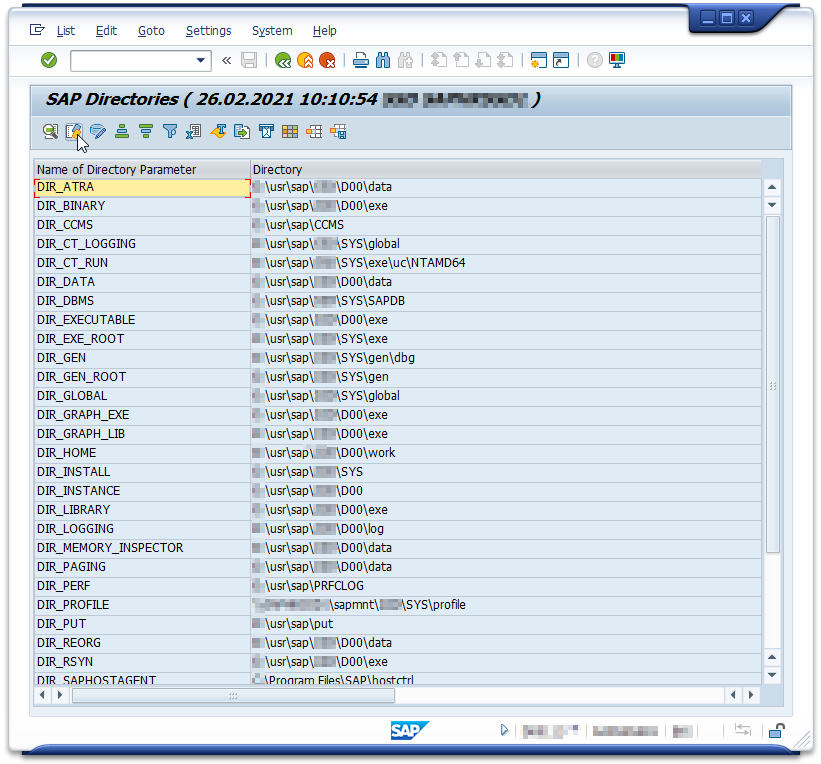Open the System menu
This screenshot has height=764, width=821.
[x=272, y=31]
